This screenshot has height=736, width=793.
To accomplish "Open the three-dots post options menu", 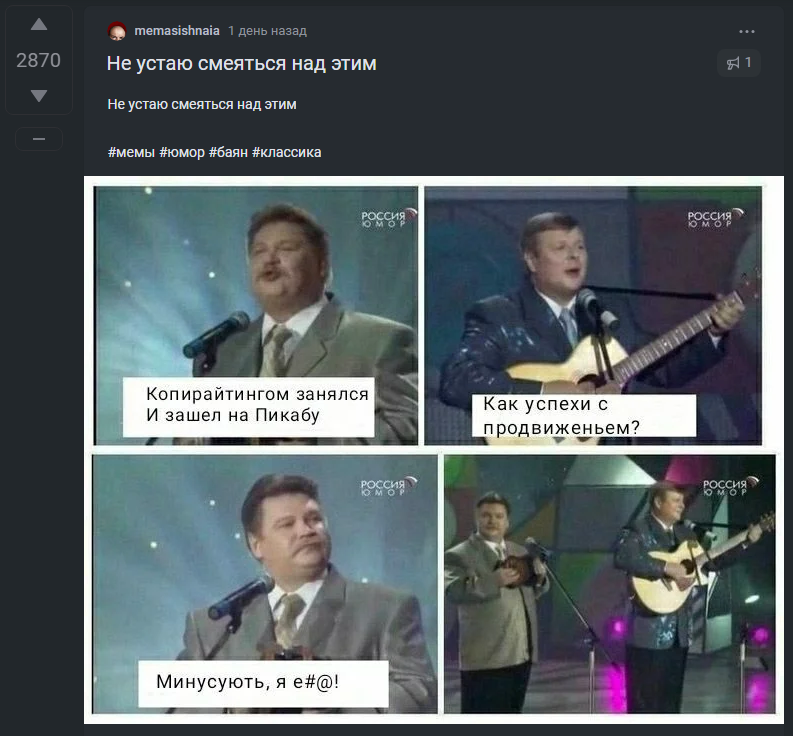I will 746,31.
